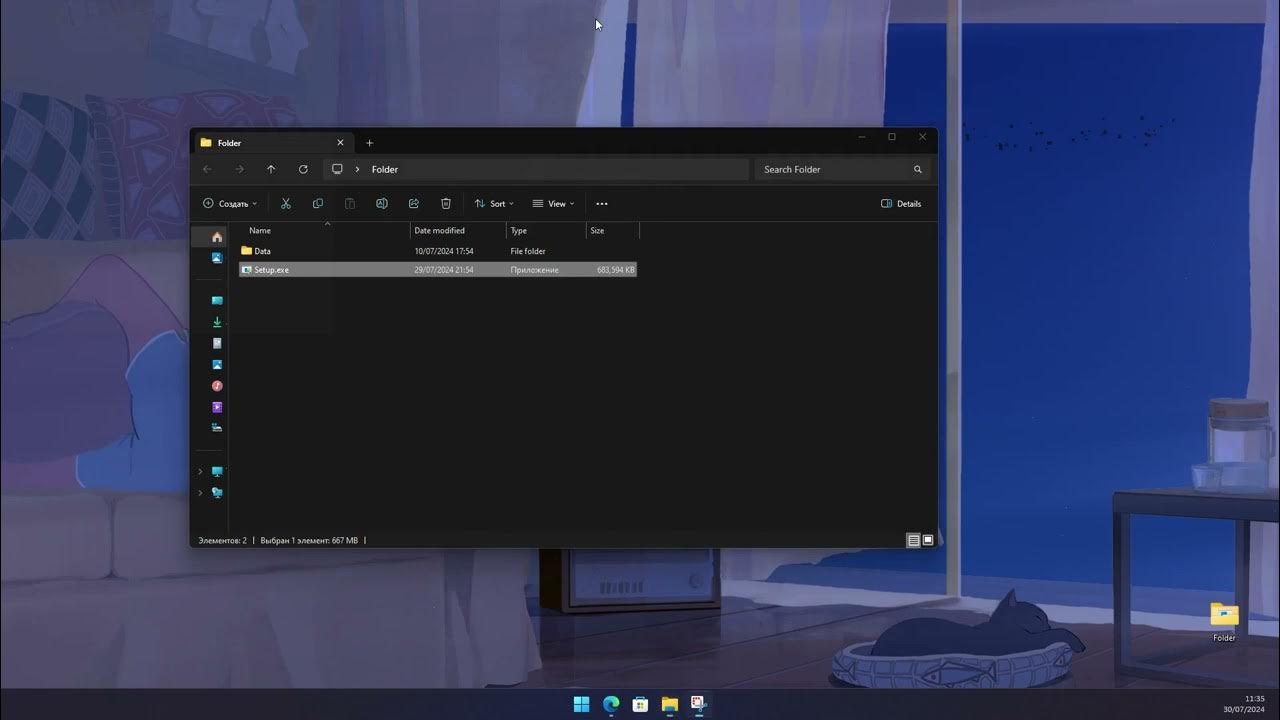
Task: Delete using the trash can icon
Action: click(x=446, y=203)
